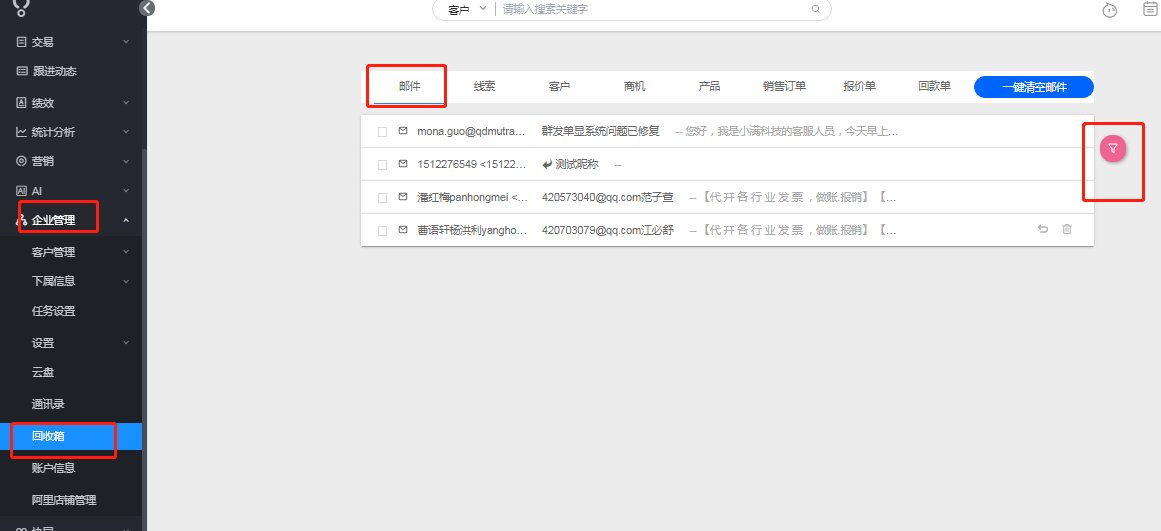The width and height of the screenshot is (1161, 531).
Task: Click the app logo at top left
Action: click(x=23, y=7)
